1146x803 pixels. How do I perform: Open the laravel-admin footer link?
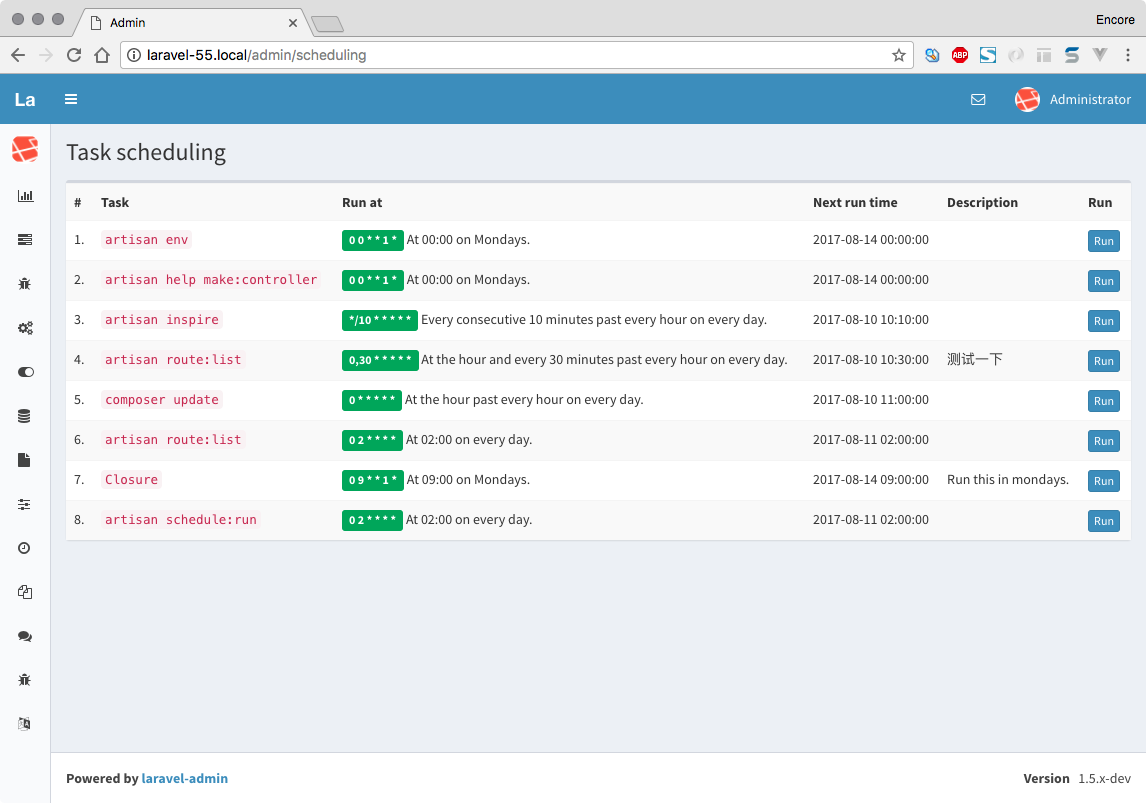[x=185, y=778]
